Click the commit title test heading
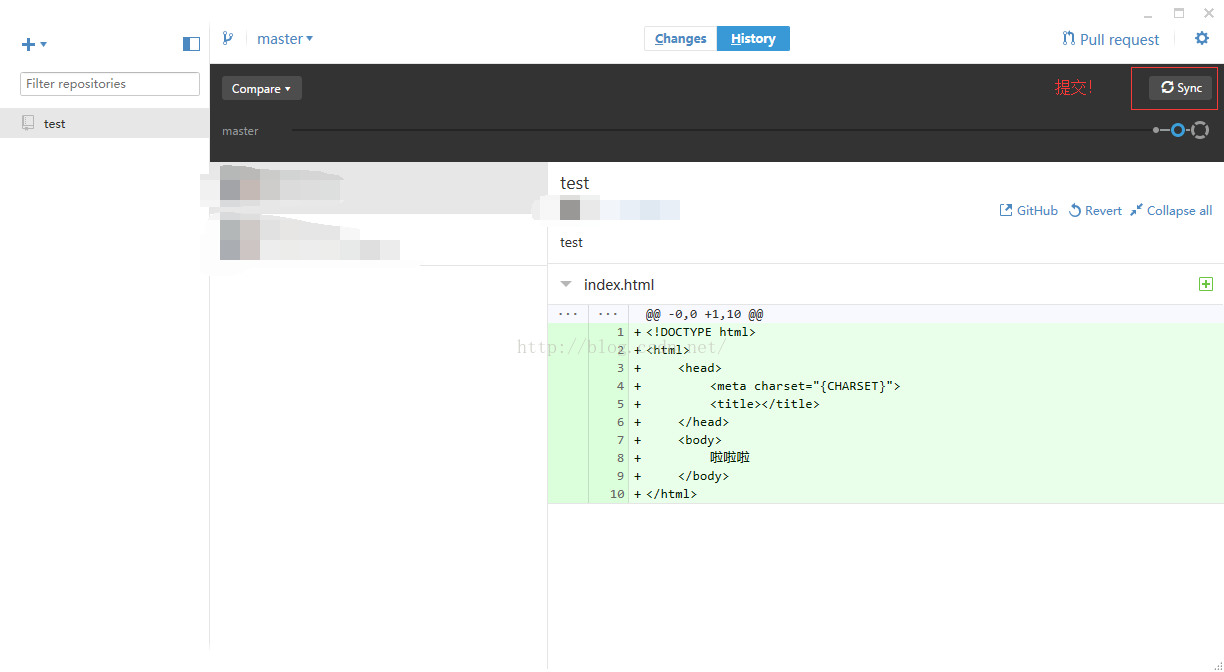 pyautogui.click(x=575, y=183)
